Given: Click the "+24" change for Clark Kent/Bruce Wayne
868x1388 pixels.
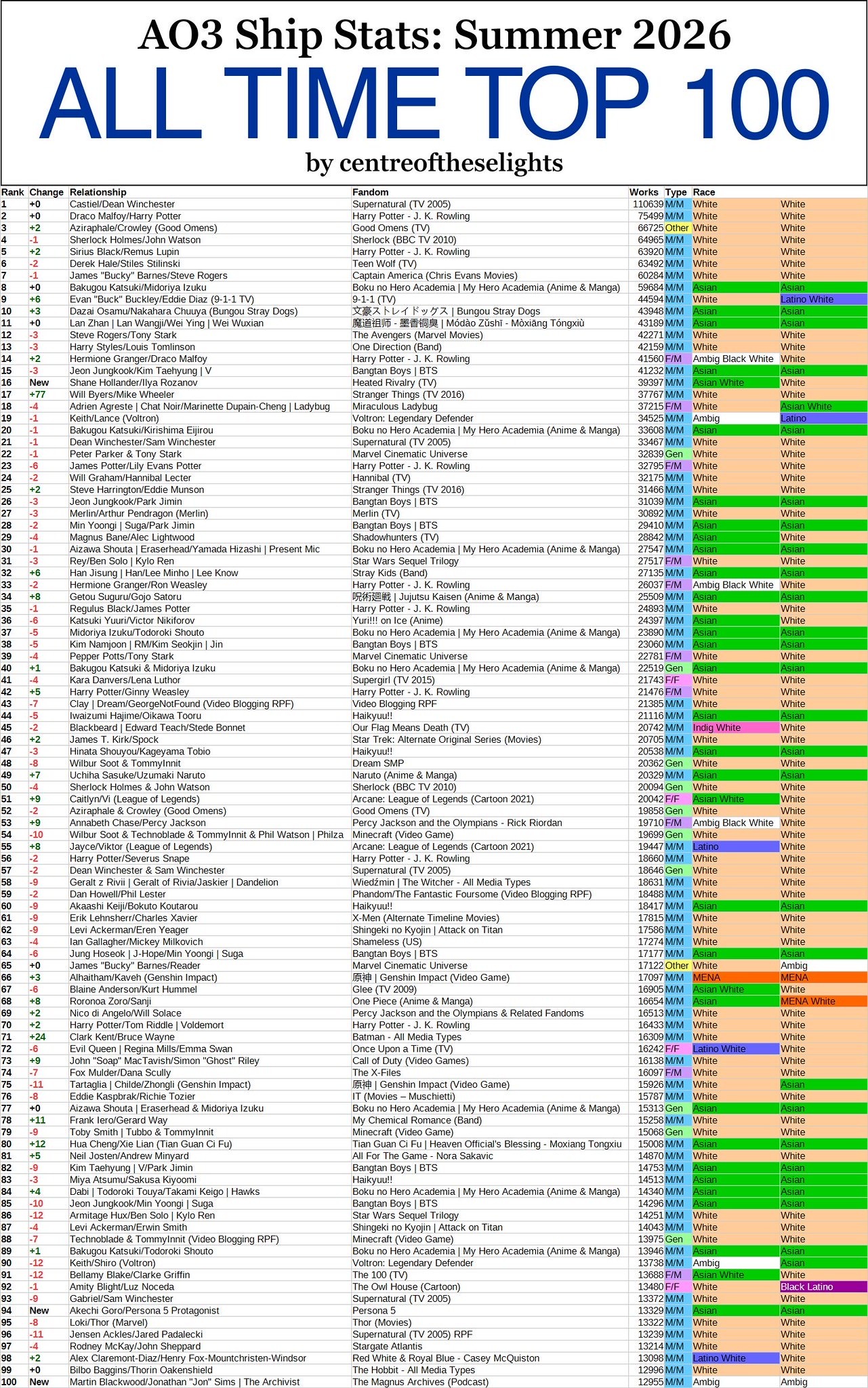Looking at the screenshot, I should coord(38,1037).
